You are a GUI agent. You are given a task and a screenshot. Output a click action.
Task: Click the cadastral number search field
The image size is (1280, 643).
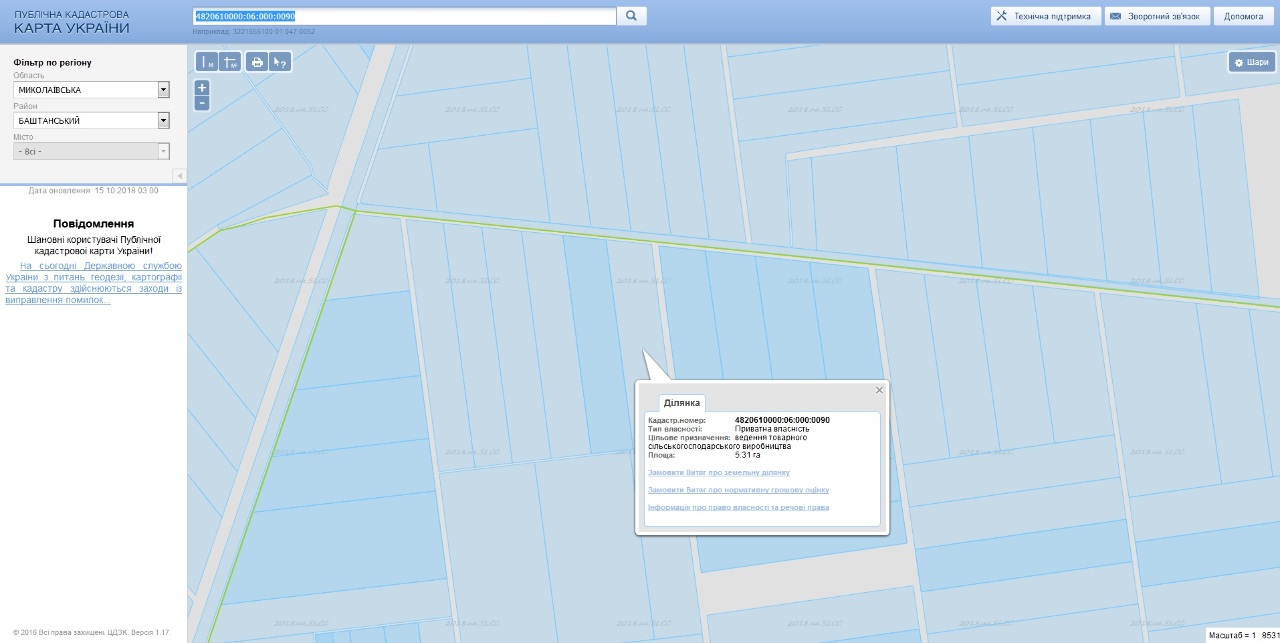(404, 16)
